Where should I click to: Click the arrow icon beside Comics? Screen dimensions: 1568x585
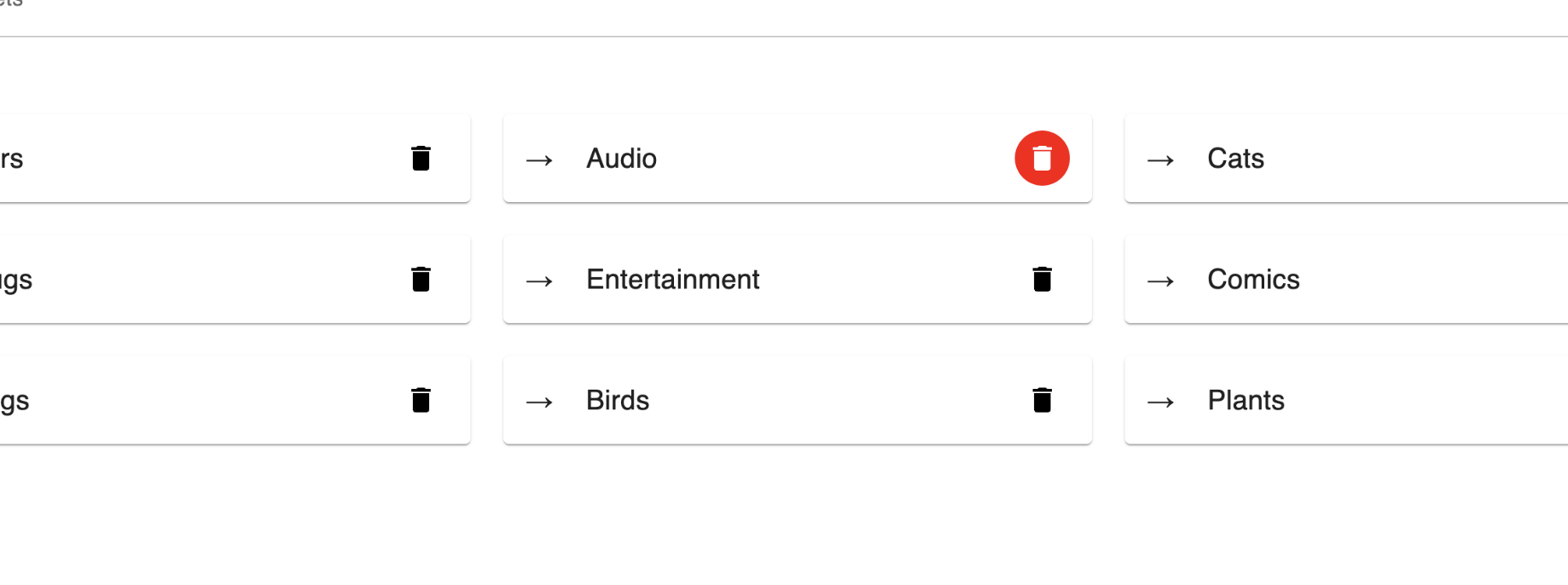1160,281
